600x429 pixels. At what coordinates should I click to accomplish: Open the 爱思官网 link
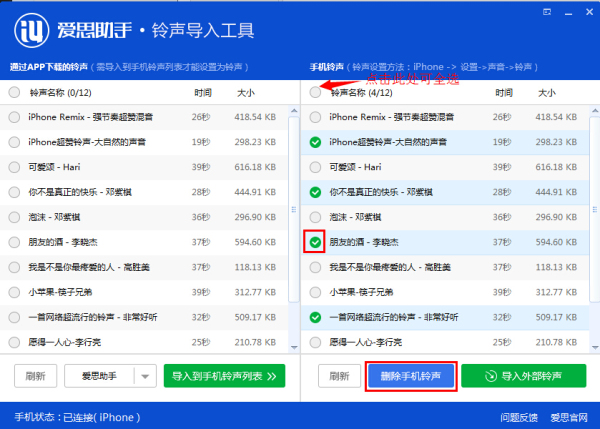click(568, 416)
